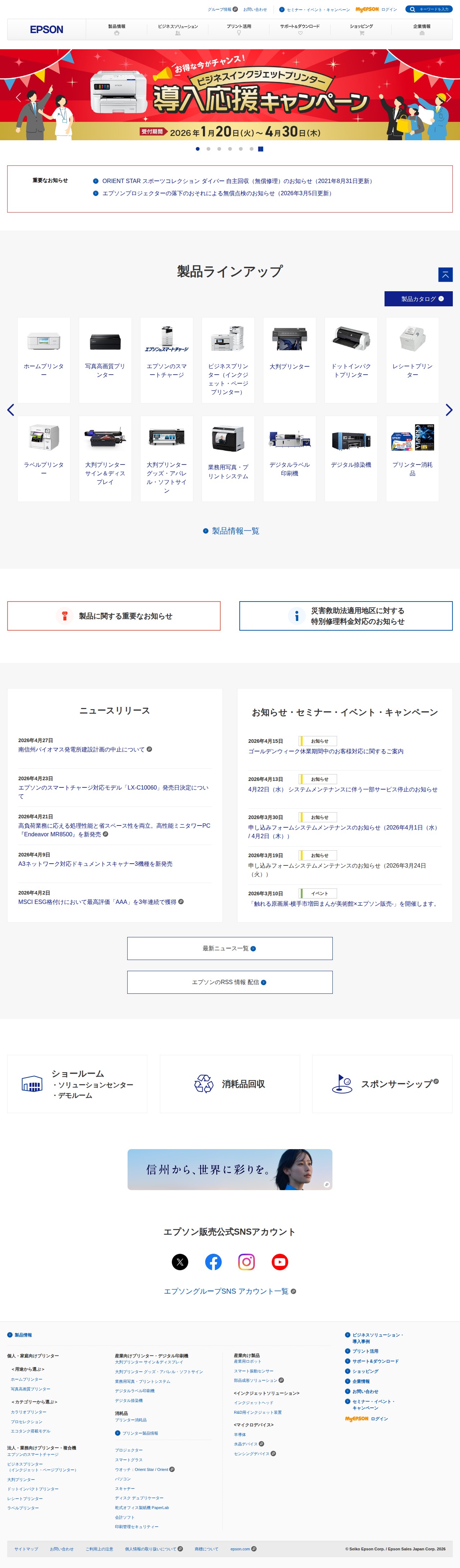Open the Facebook SNS account icon
This screenshot has width=460, height=1568.
213,1262
